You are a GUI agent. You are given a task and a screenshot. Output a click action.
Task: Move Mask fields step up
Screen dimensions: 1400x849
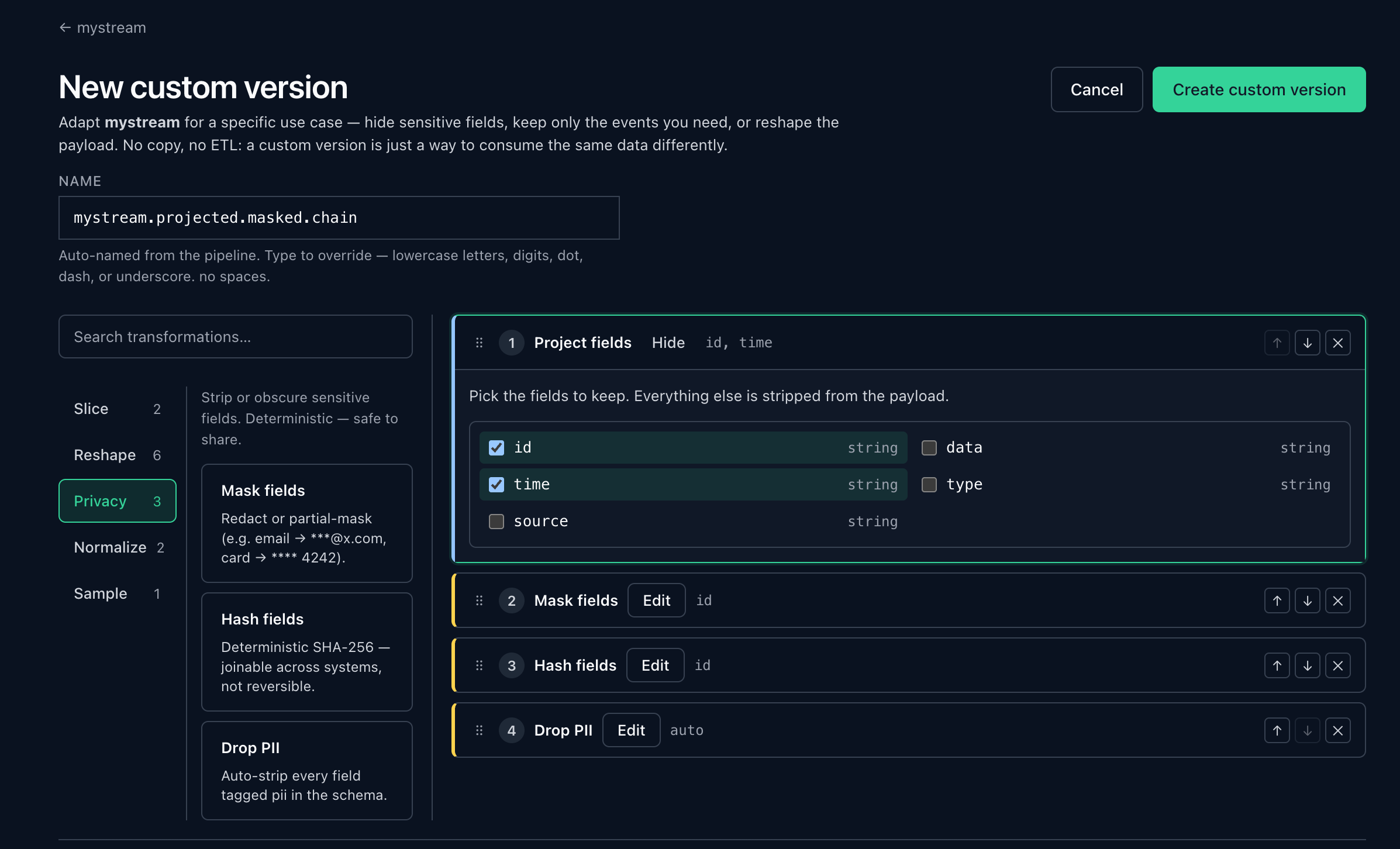(1277, 600)
